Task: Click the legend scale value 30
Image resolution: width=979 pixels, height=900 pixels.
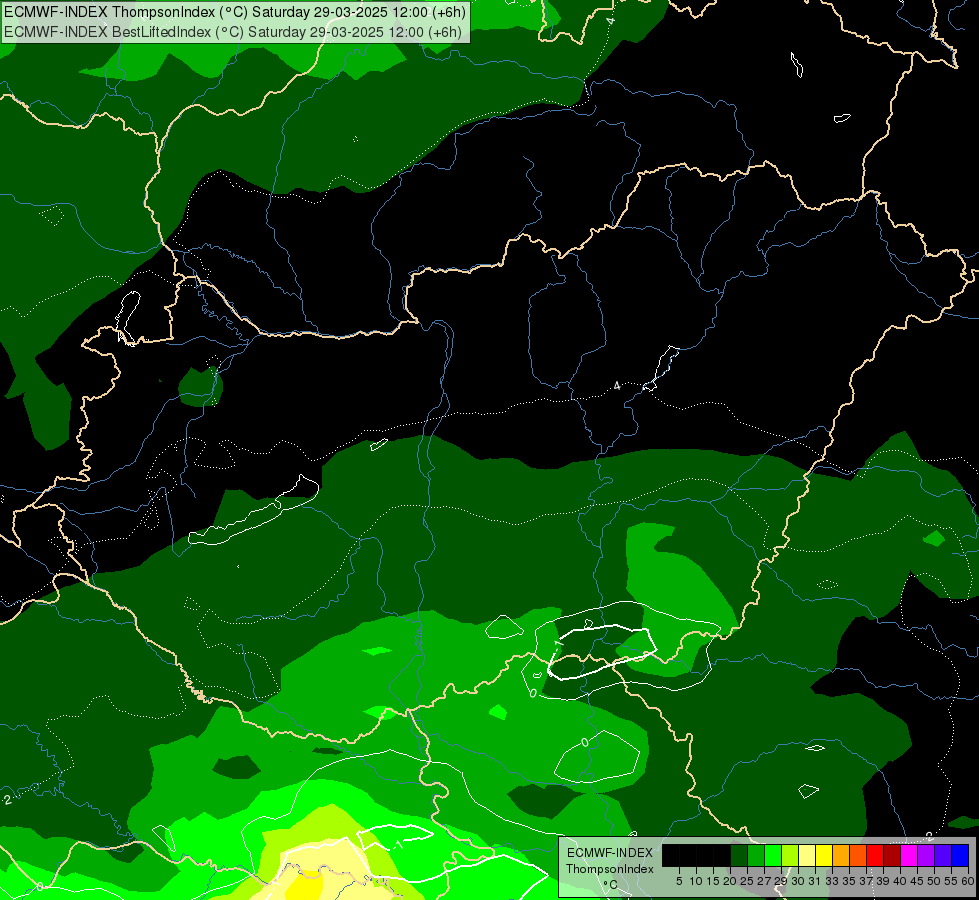Action: pyautogui.click(x=798, y=881)
